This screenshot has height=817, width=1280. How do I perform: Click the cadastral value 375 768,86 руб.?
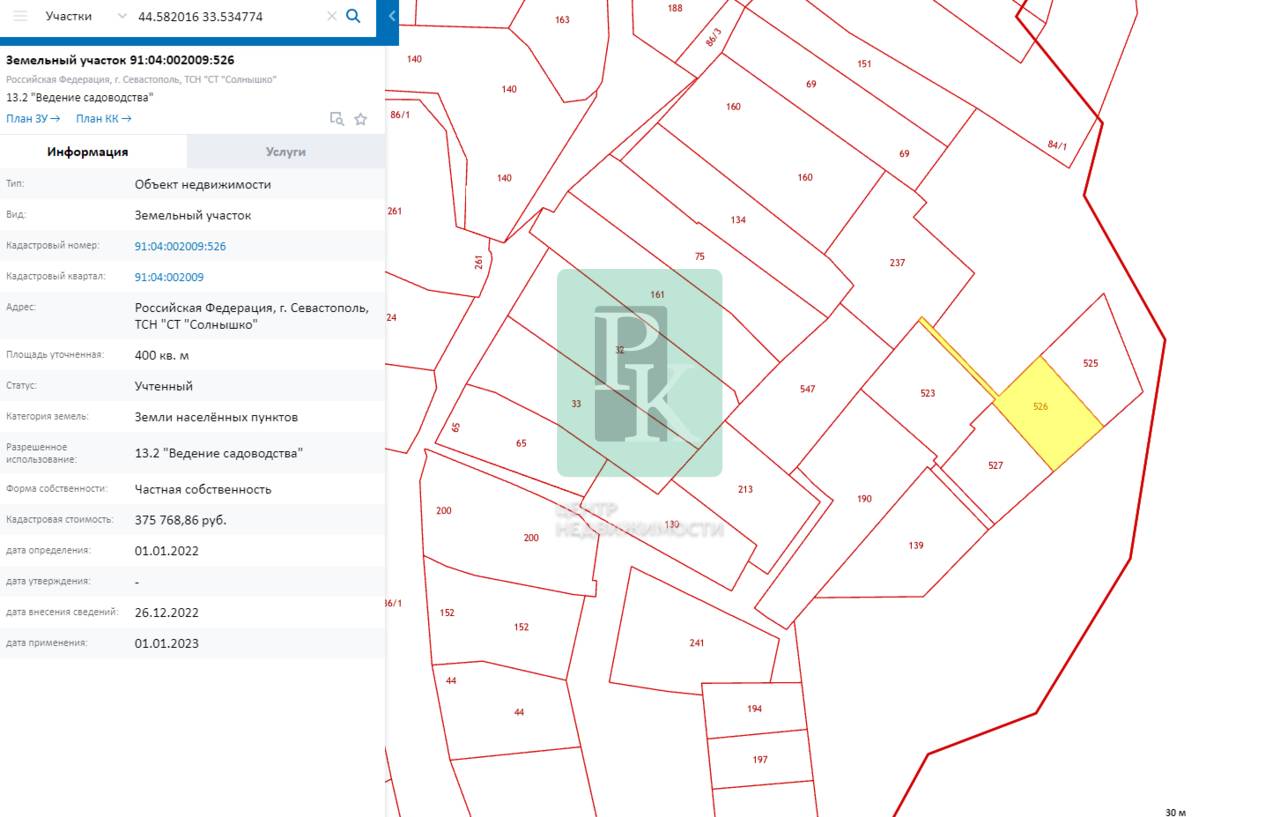coord(181,520)
